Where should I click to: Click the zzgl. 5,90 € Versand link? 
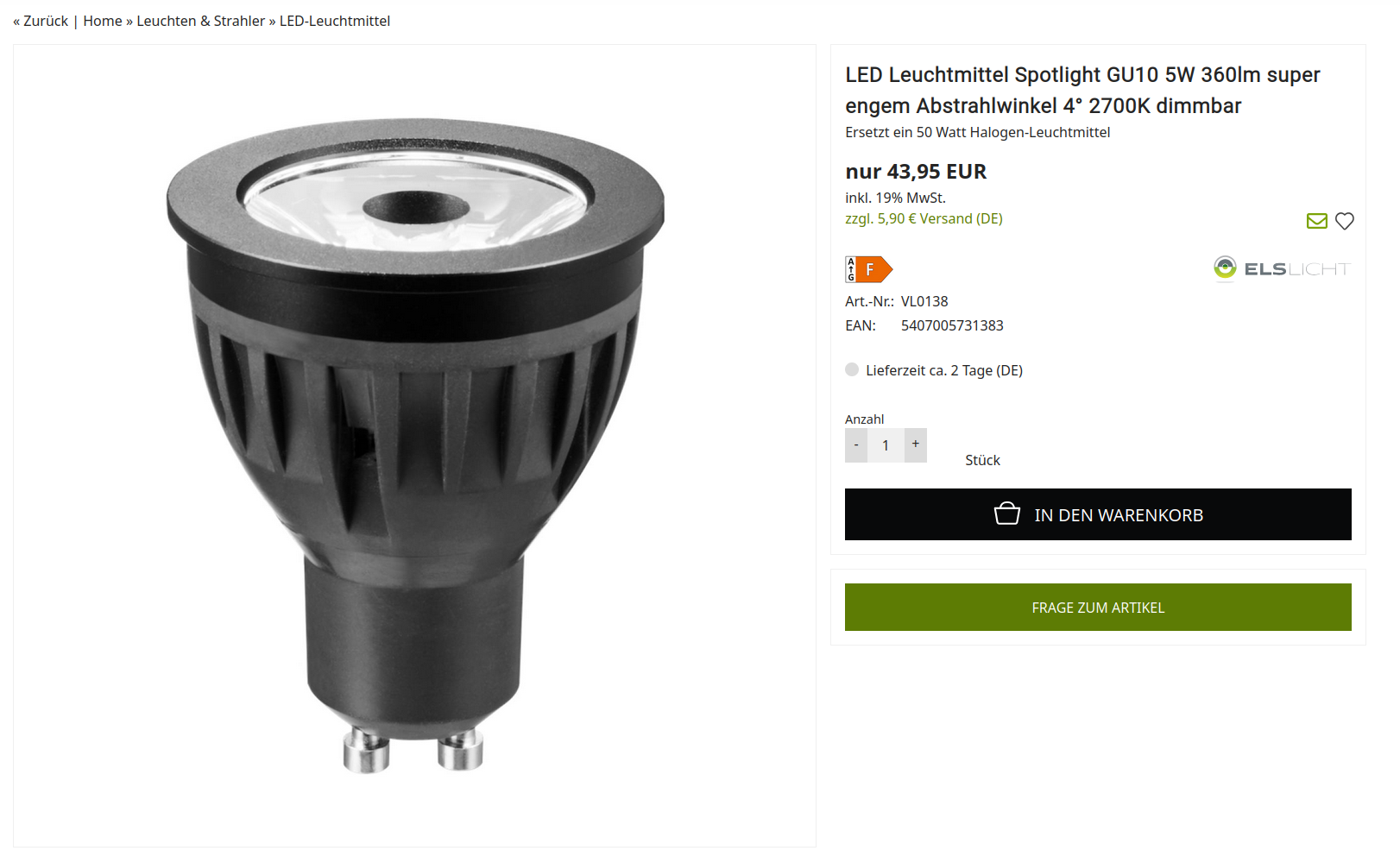[924, 218]
